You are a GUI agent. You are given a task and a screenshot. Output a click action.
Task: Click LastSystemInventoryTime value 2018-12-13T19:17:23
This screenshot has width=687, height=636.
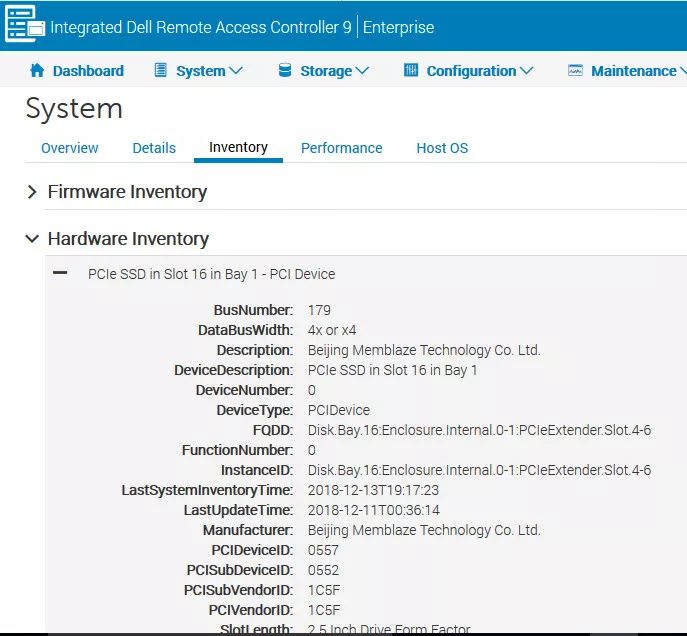pyautogui.click(x=373, y=490)
